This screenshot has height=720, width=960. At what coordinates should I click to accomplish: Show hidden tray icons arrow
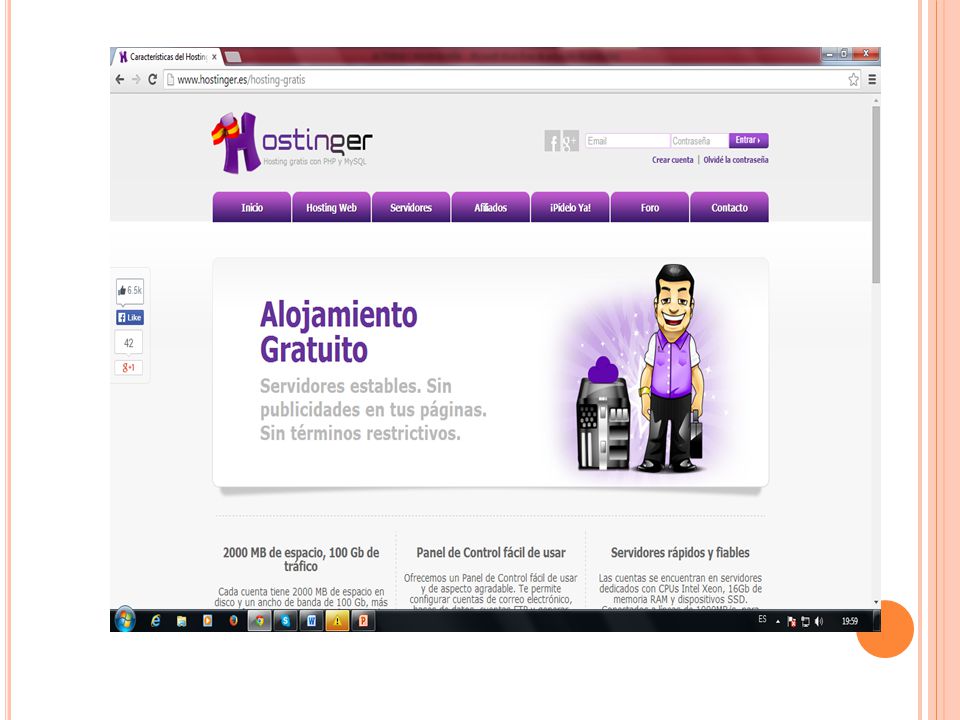click(778, 621)
